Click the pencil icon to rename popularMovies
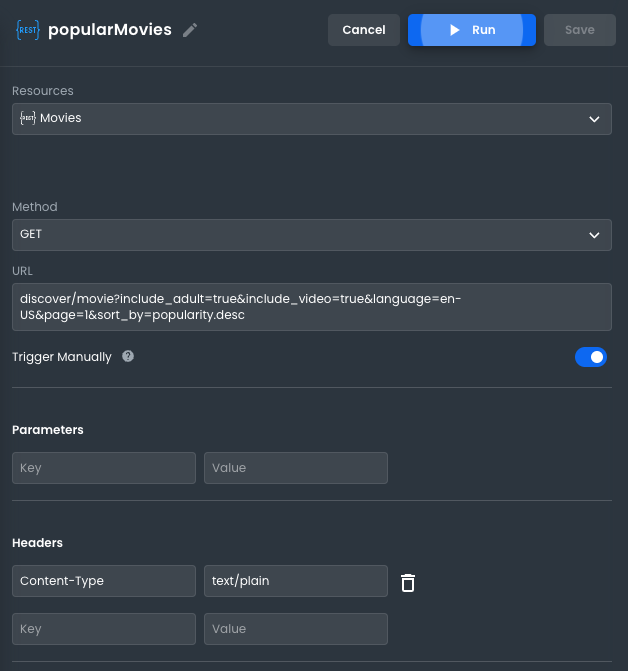Viewport: 628px width, 671px height. pos(190,30)
